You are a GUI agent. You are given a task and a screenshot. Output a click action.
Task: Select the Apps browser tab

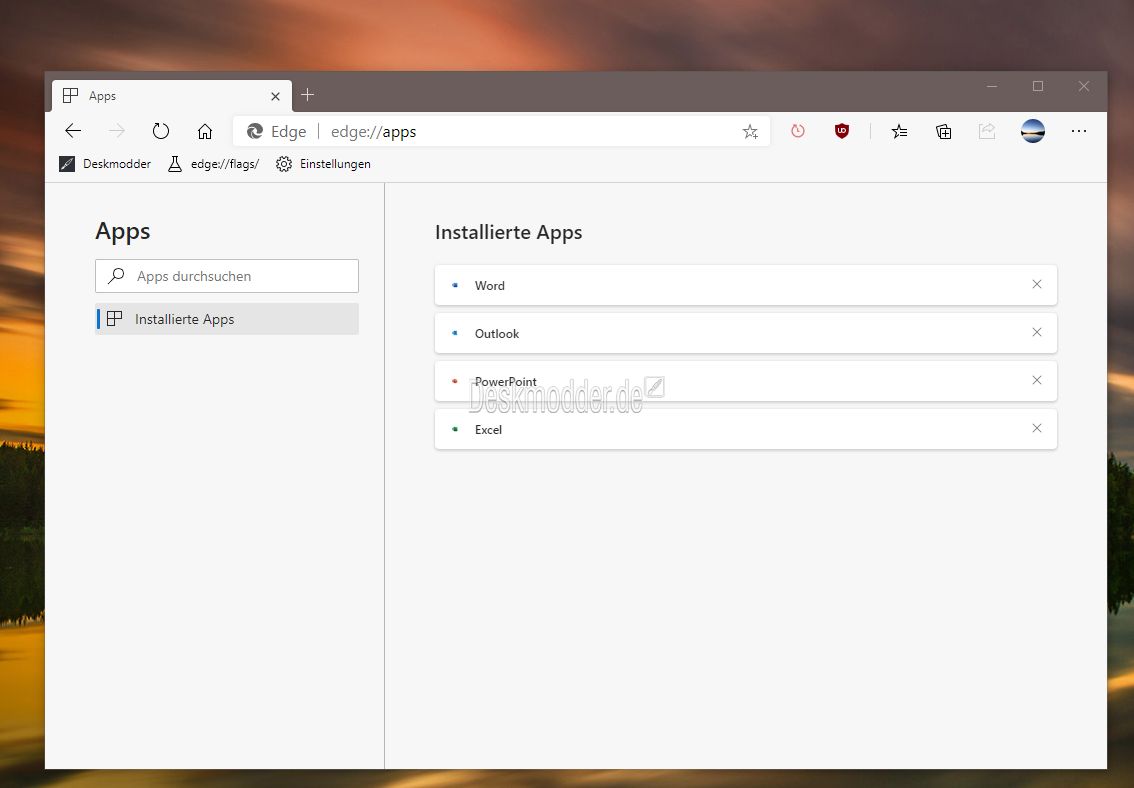coord(172,96)
